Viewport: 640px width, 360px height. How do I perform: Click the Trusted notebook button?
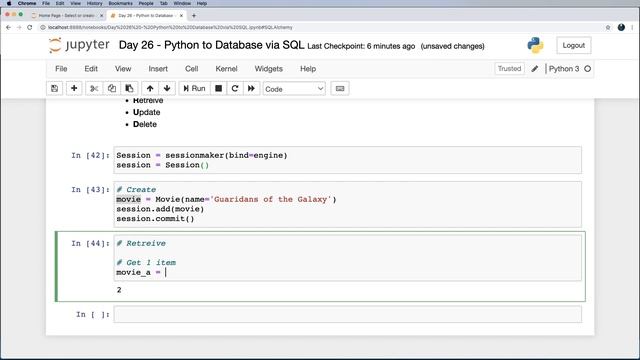509,69
